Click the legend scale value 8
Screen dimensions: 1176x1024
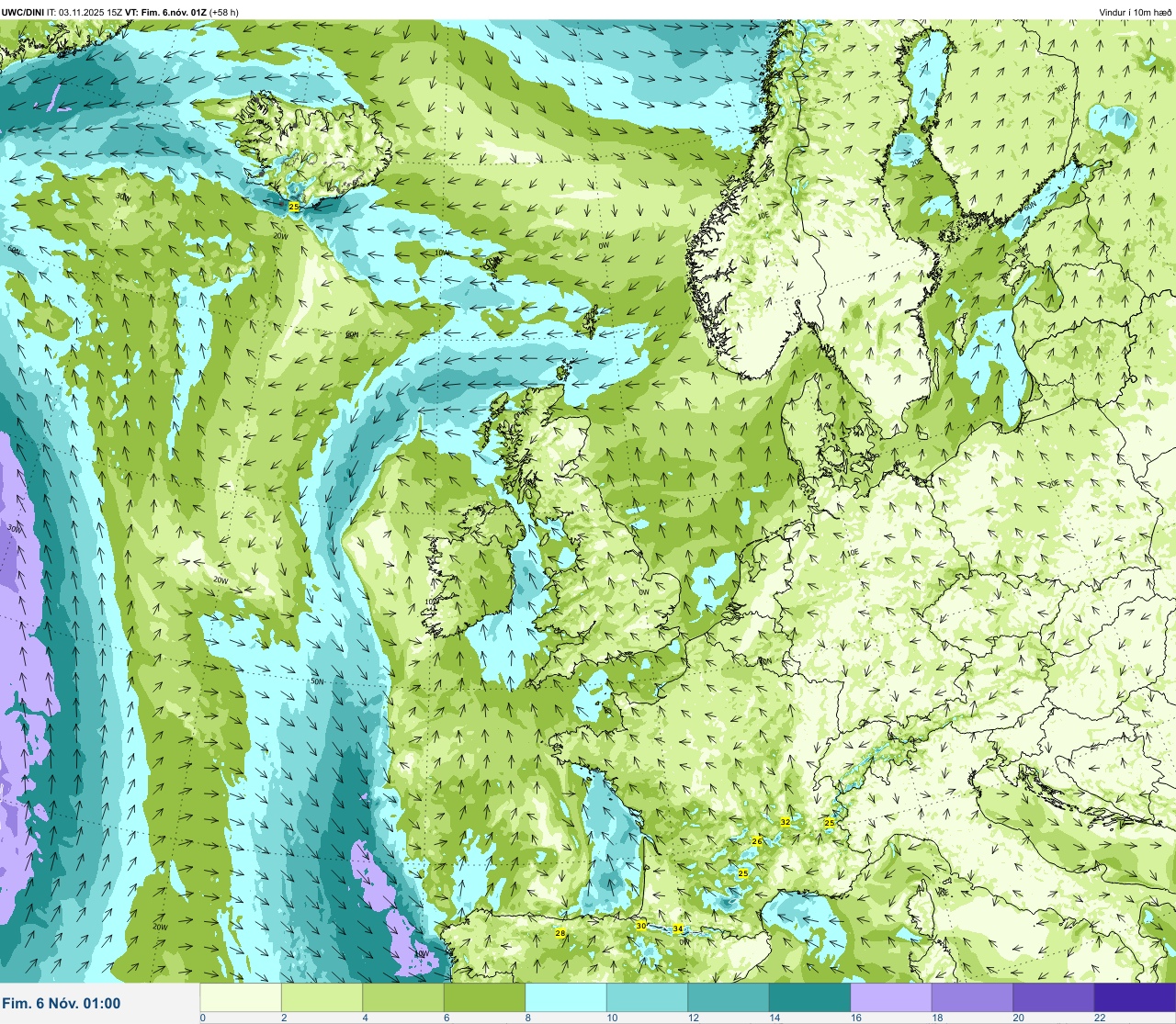coord(528,1018)
